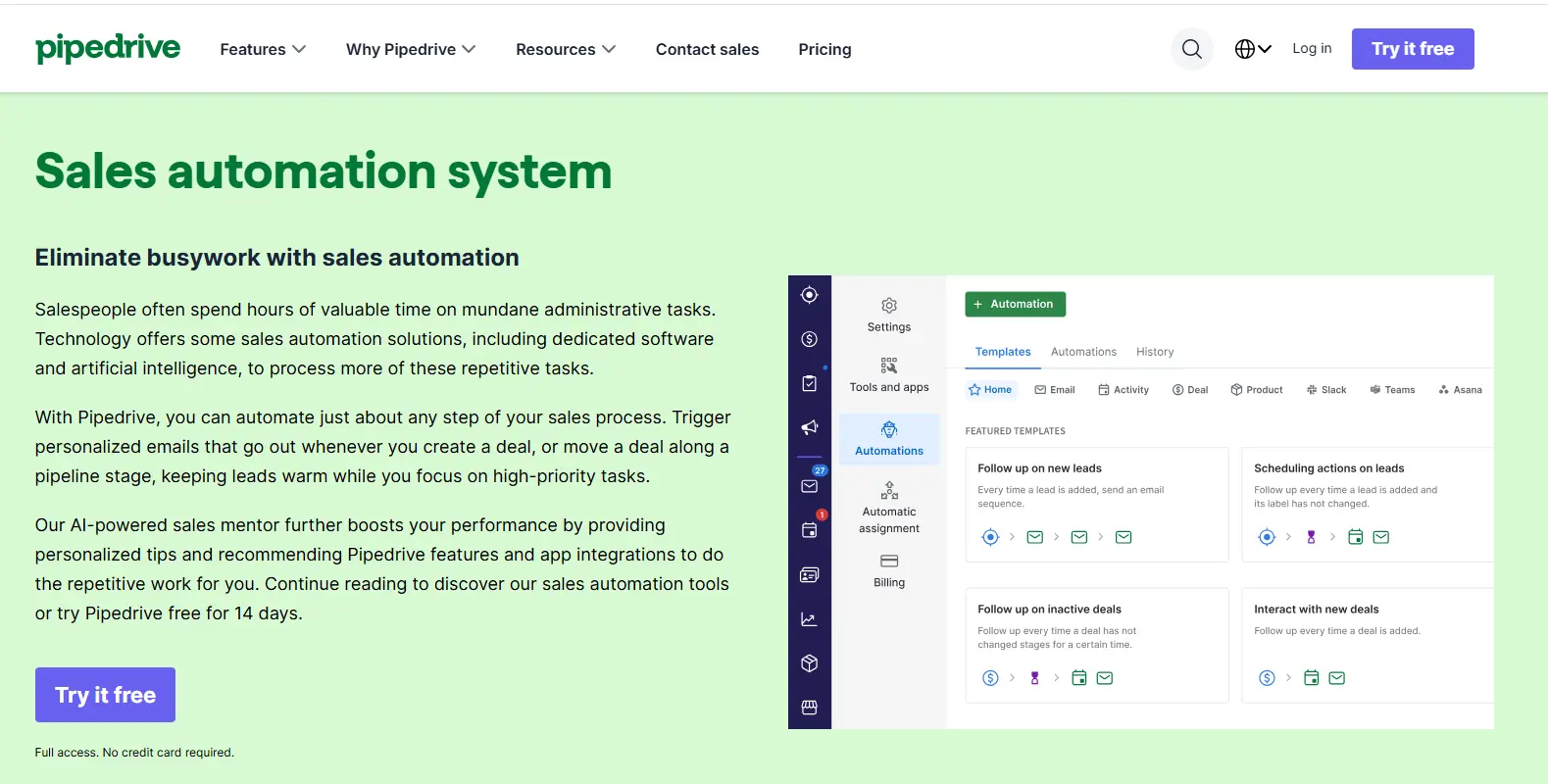The width and height of the screenshot is (1548, 784).
Task: Select the Slack template filter
Action: coord(1326,390)
